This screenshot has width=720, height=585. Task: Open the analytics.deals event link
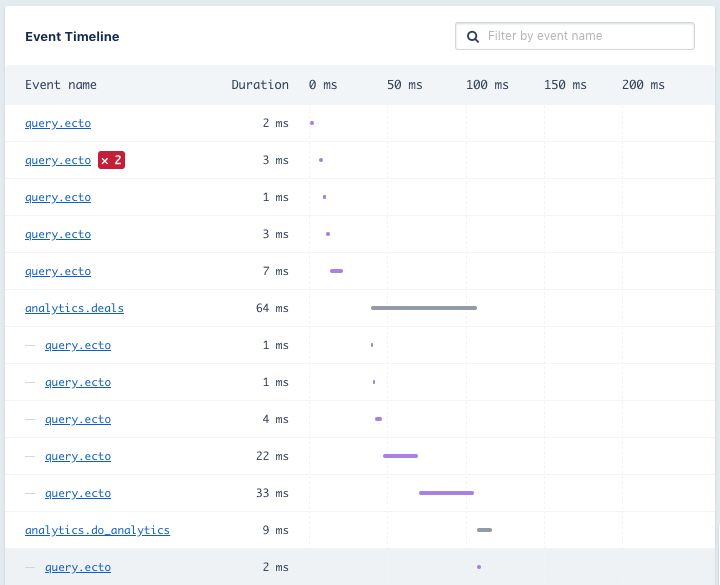(x=74, y=308)
